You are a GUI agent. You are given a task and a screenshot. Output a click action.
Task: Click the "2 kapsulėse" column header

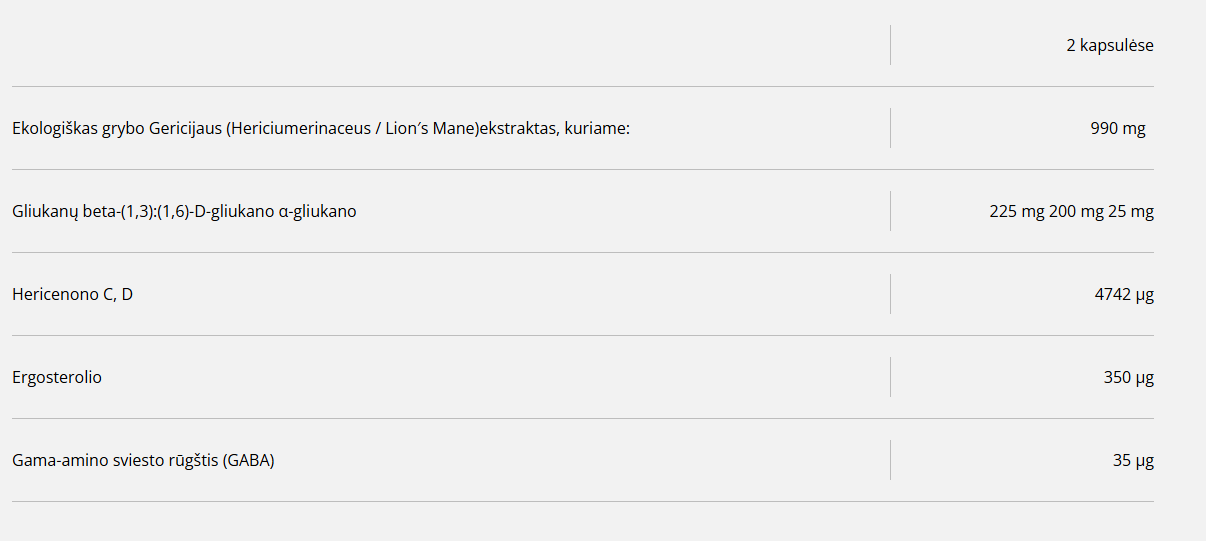pos(1110,45)
